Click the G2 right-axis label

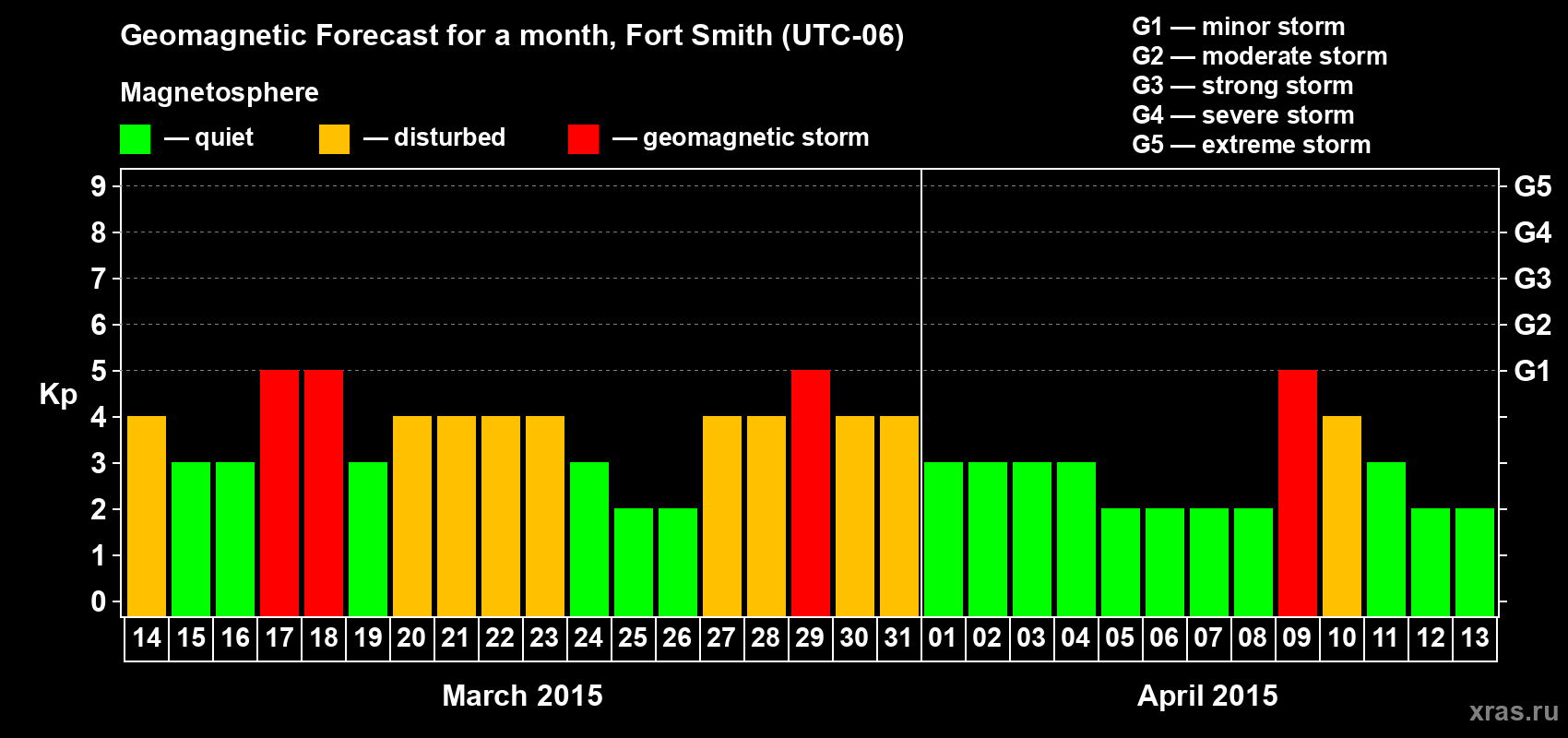click(x=1533, y=325)
